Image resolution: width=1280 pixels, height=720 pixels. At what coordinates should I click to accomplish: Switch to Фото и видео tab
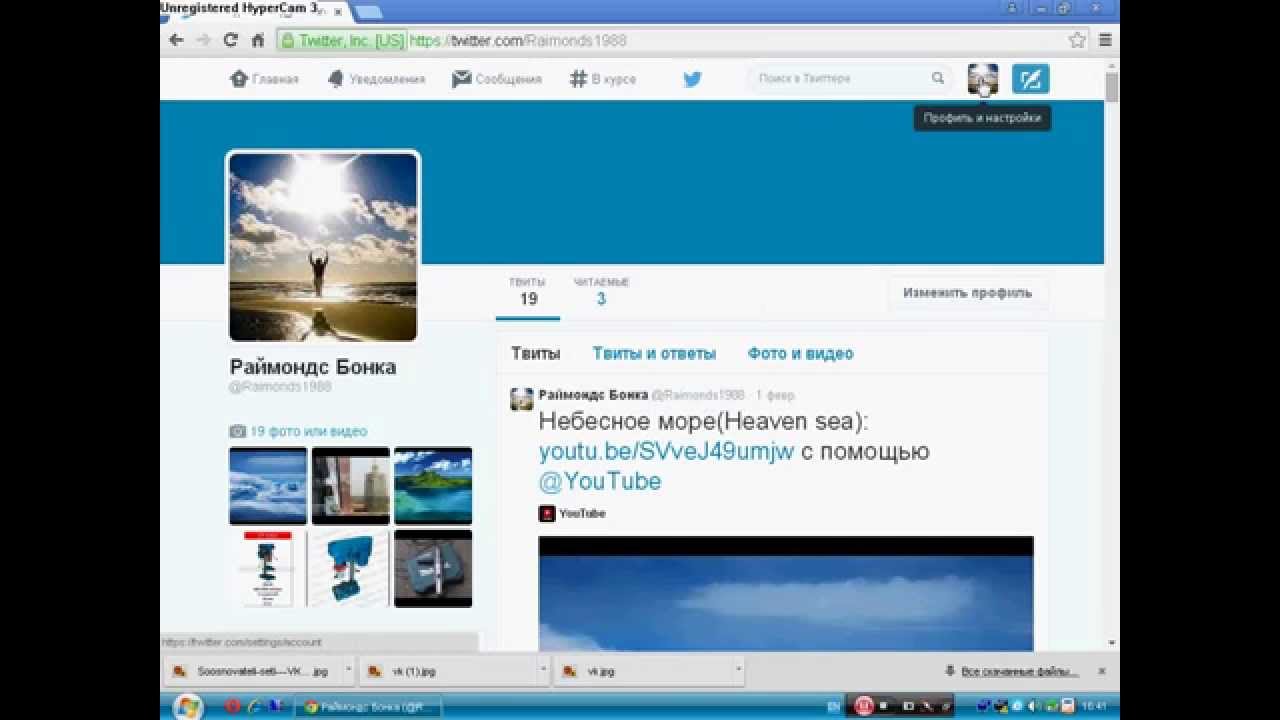(800, 353)
